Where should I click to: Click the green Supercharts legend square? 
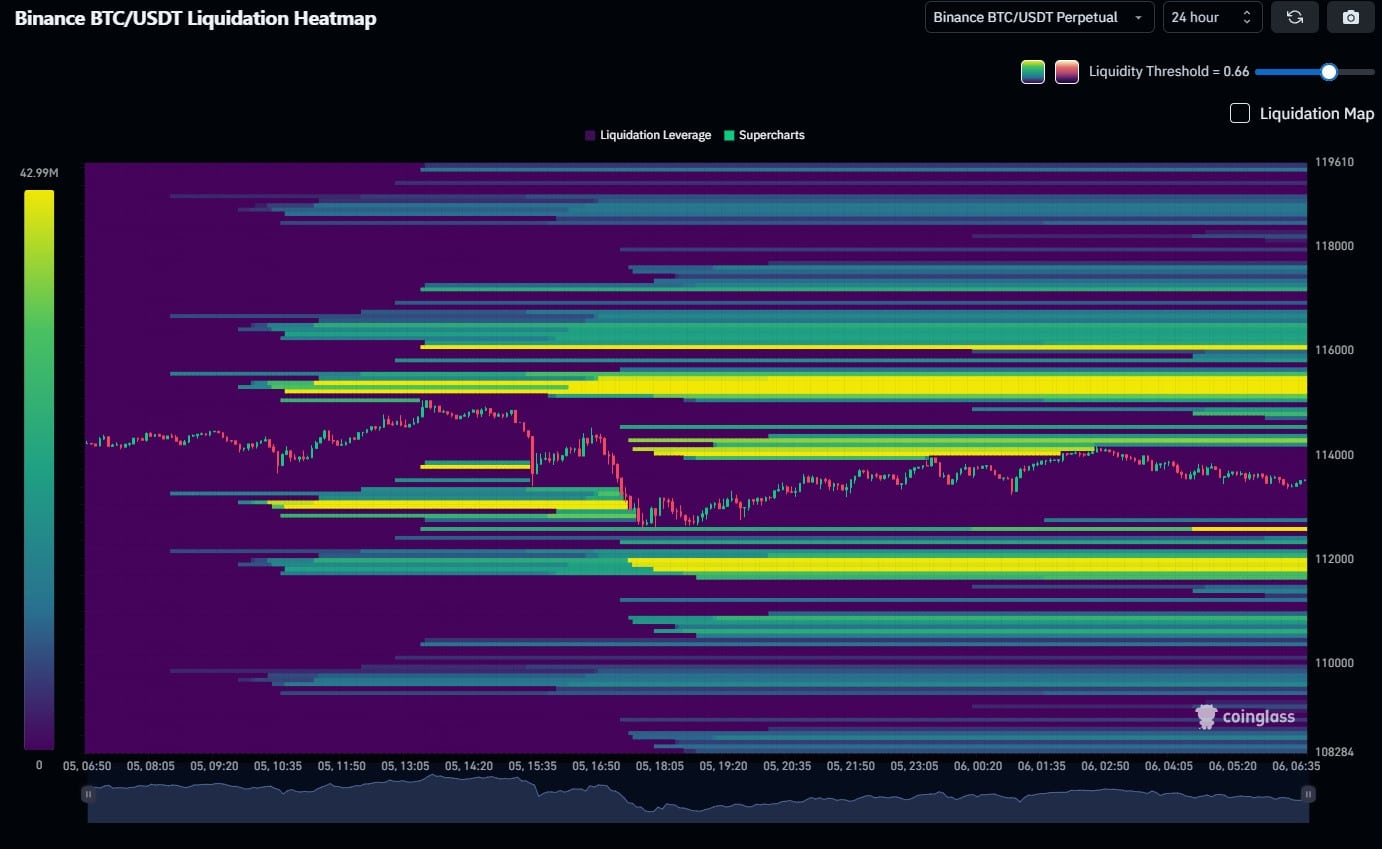point(729,135)
